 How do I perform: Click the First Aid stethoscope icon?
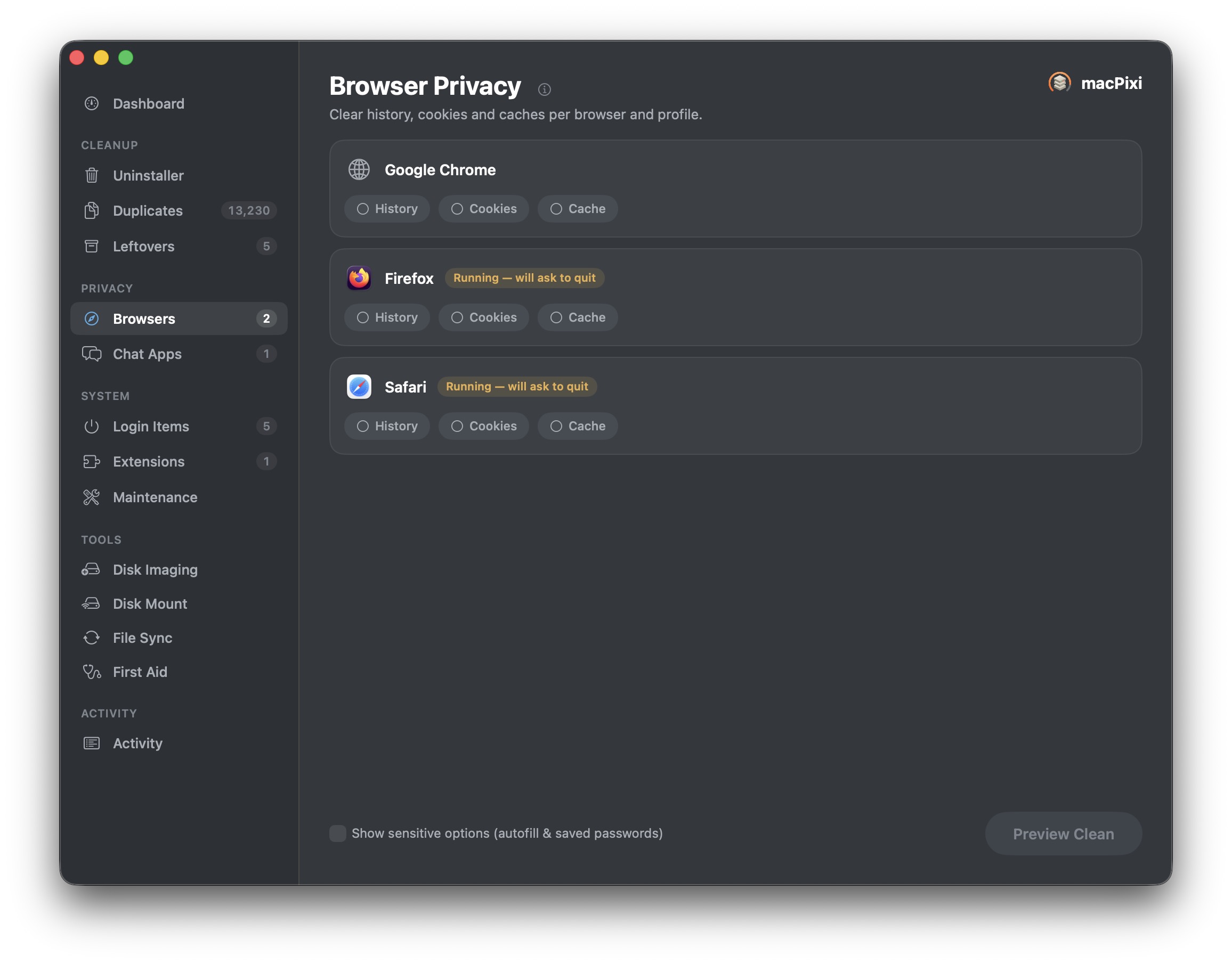pyautogui.click(x=92, y=672)
